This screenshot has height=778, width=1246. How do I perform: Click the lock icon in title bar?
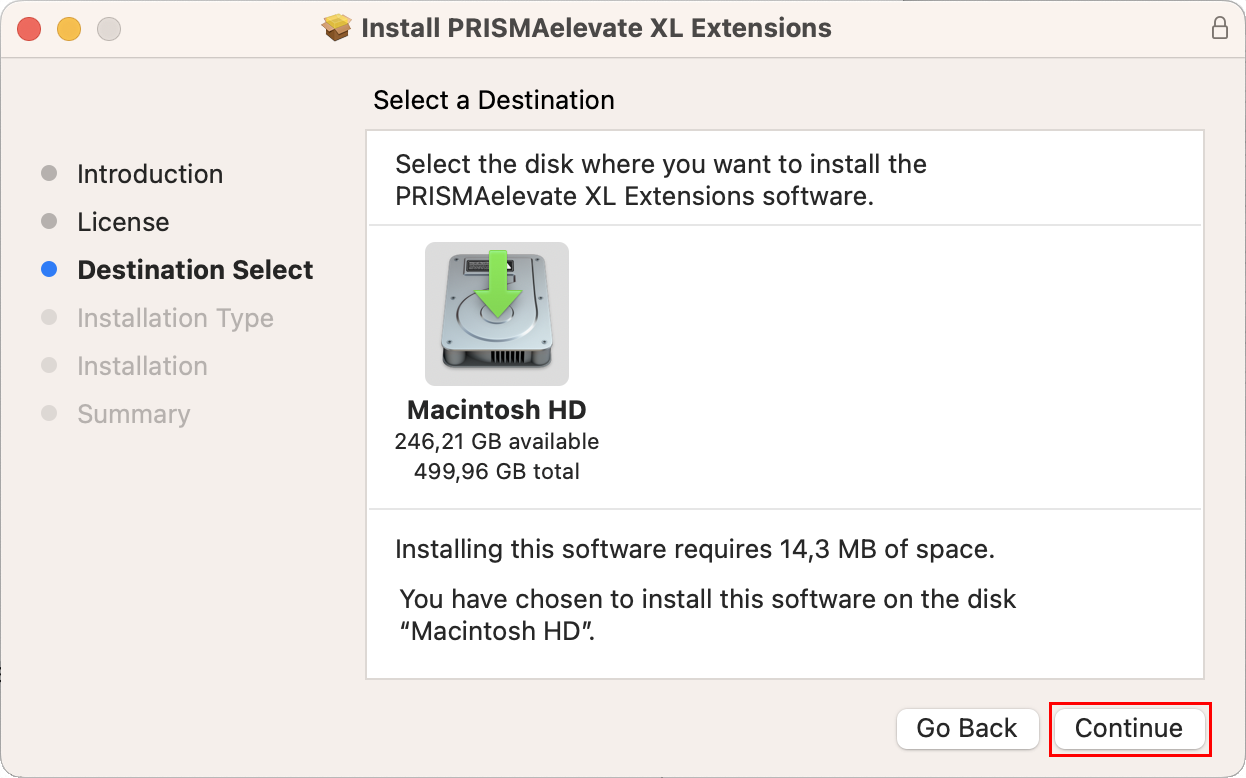[x=1220, y=28]
